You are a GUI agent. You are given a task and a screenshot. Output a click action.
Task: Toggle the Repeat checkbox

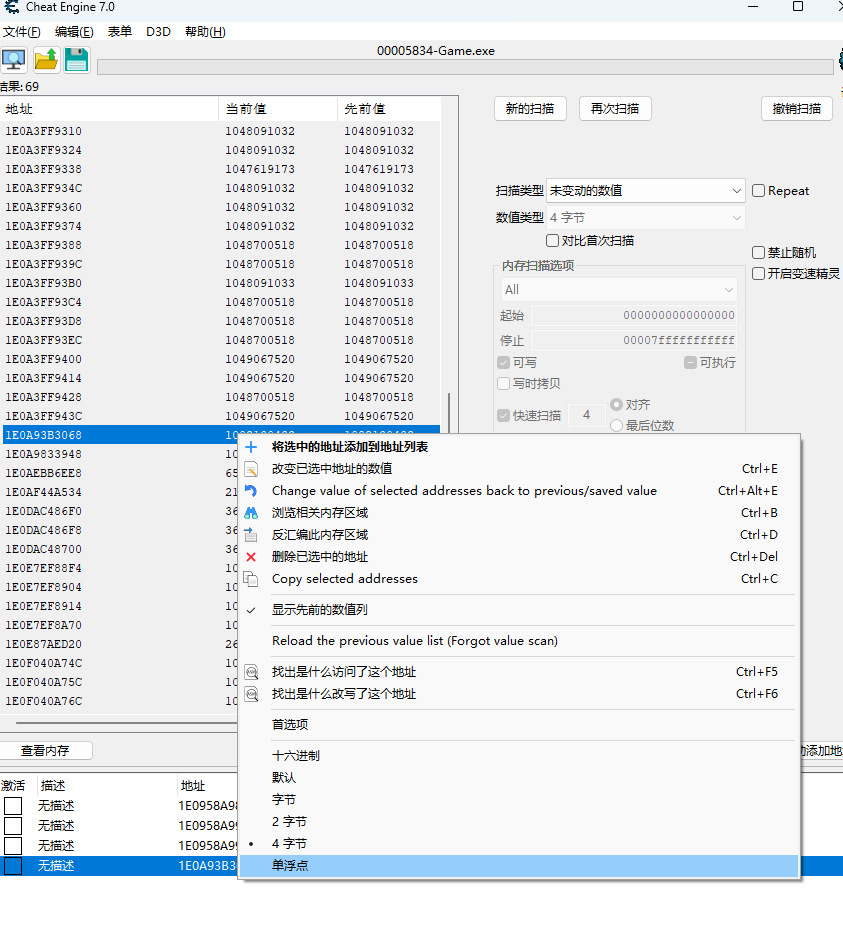(x=759, y=191)
